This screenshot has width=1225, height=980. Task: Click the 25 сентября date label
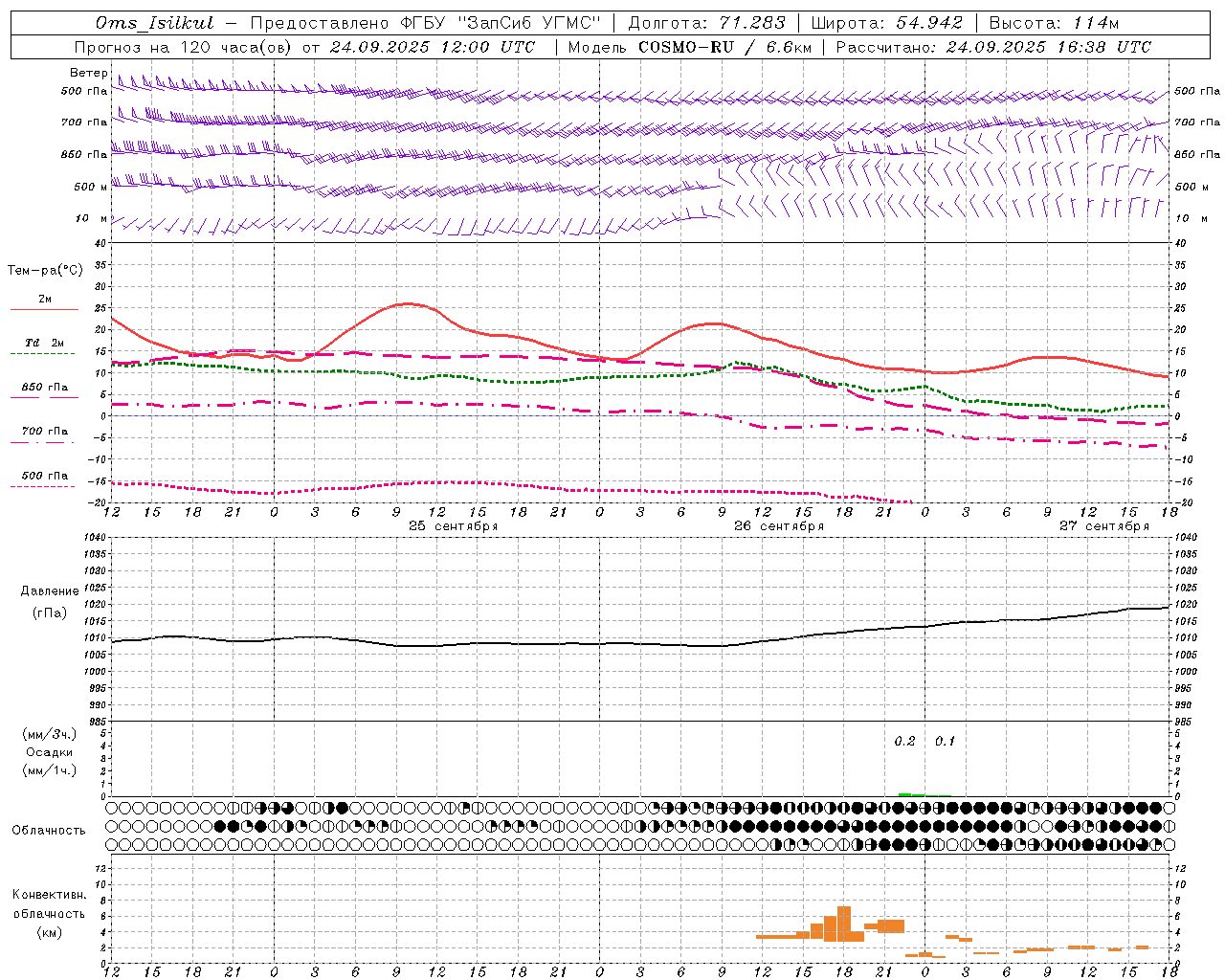(x=453, y=526)
